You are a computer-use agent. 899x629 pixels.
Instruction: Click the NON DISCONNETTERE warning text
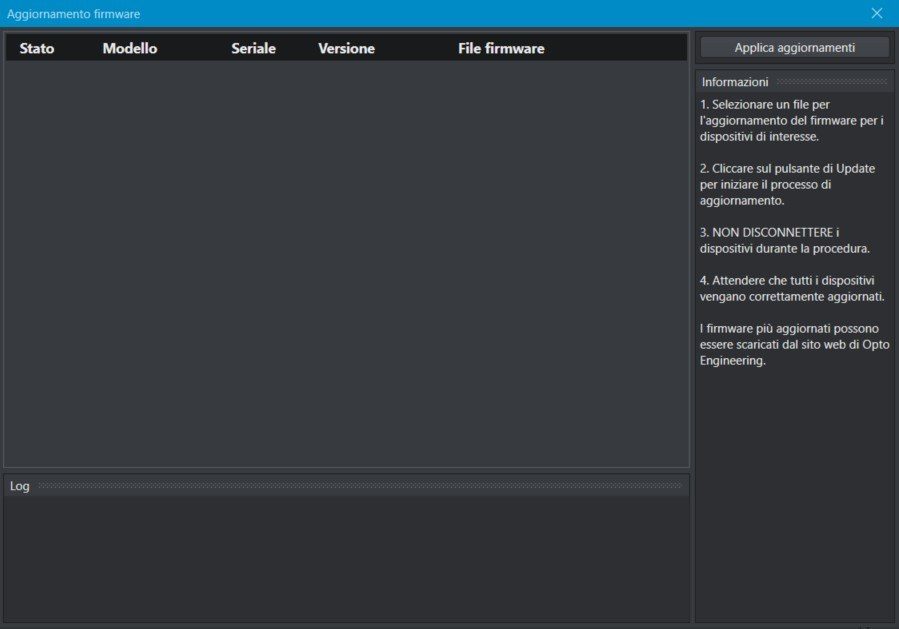click(x=785, y=240)
